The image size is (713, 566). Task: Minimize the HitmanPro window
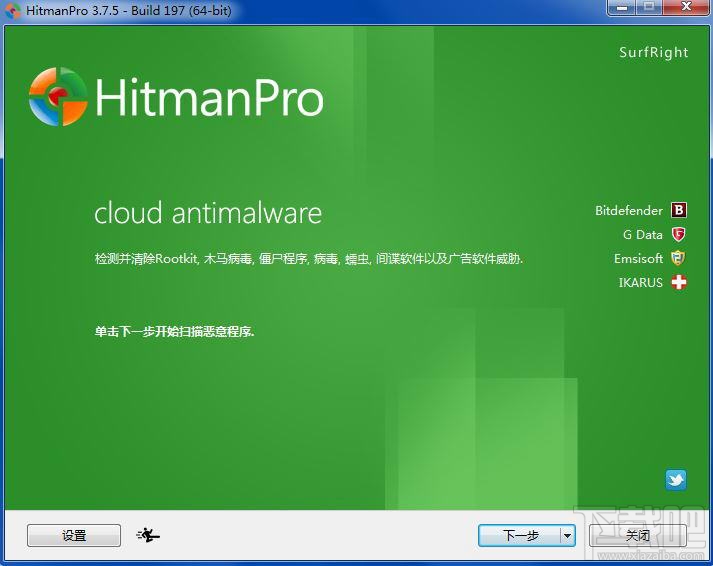[622, 7]
